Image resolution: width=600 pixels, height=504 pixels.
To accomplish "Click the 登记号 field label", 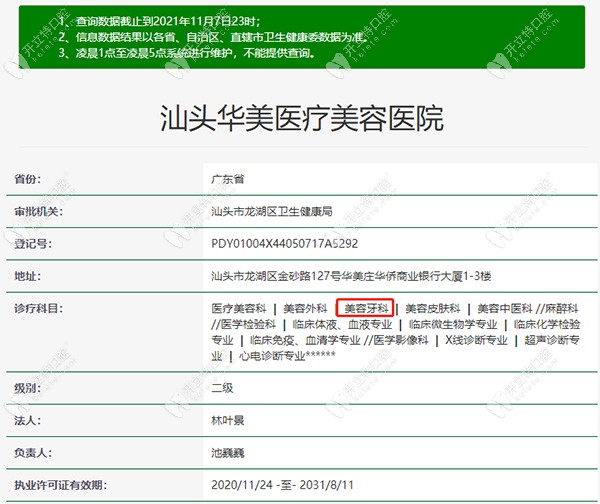I will coord(33,244).
